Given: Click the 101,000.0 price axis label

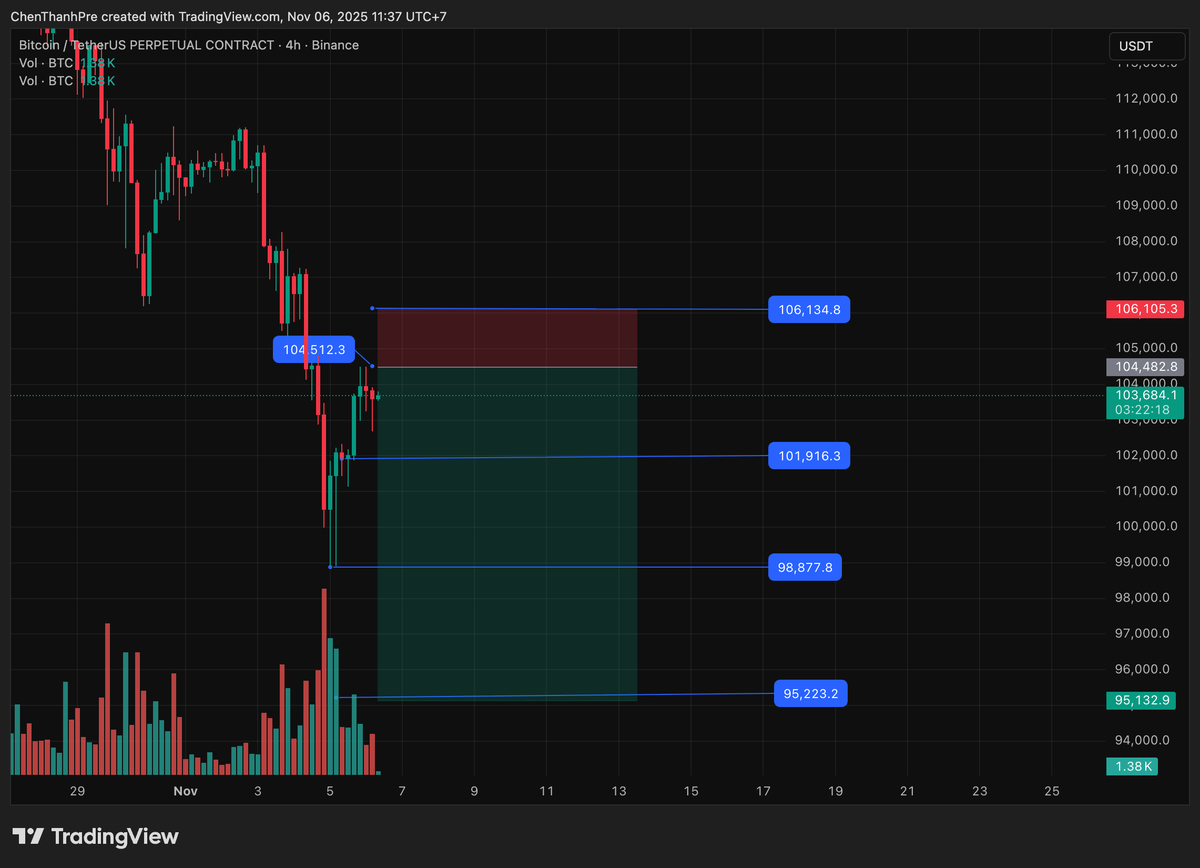Looking at the screenshot, I should (x=1145, y=490).
